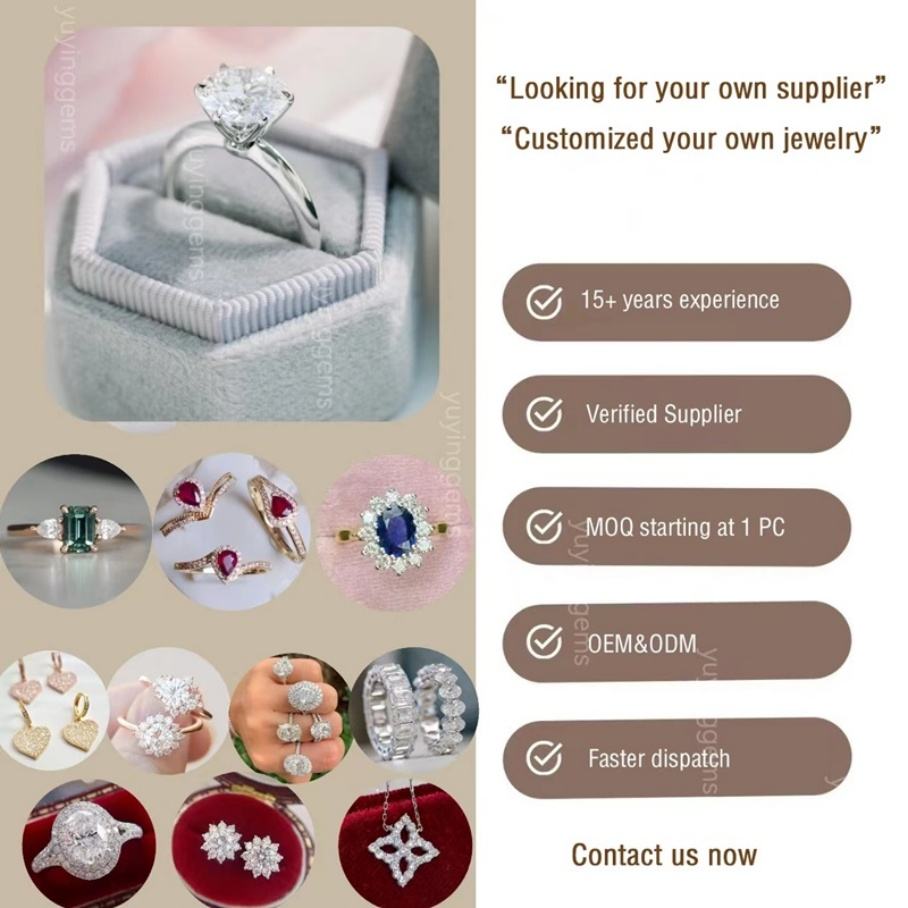
Task: Click the checkmark icon next to Verified Supplier
Action: click(x=543, y=414)
